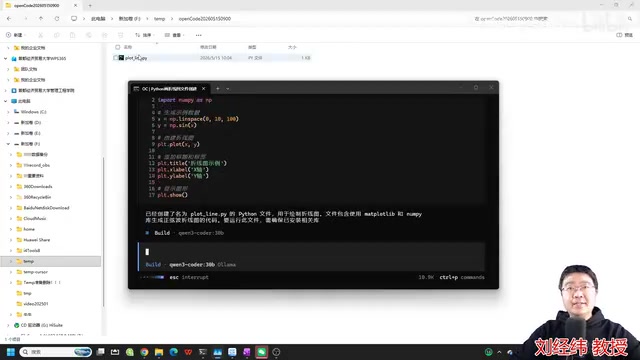Viewport: 640px width, 360px height.
Task: Go up one folder level
Action: tap(41, 19)
